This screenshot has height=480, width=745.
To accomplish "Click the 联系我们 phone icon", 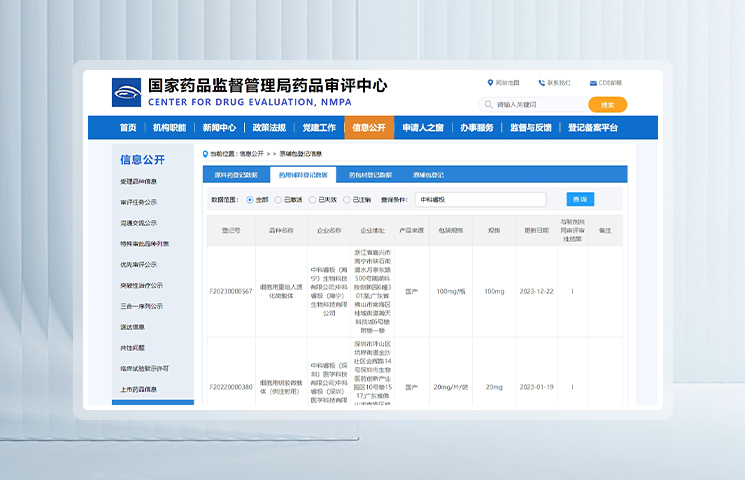I will click(x=541, y=83).
